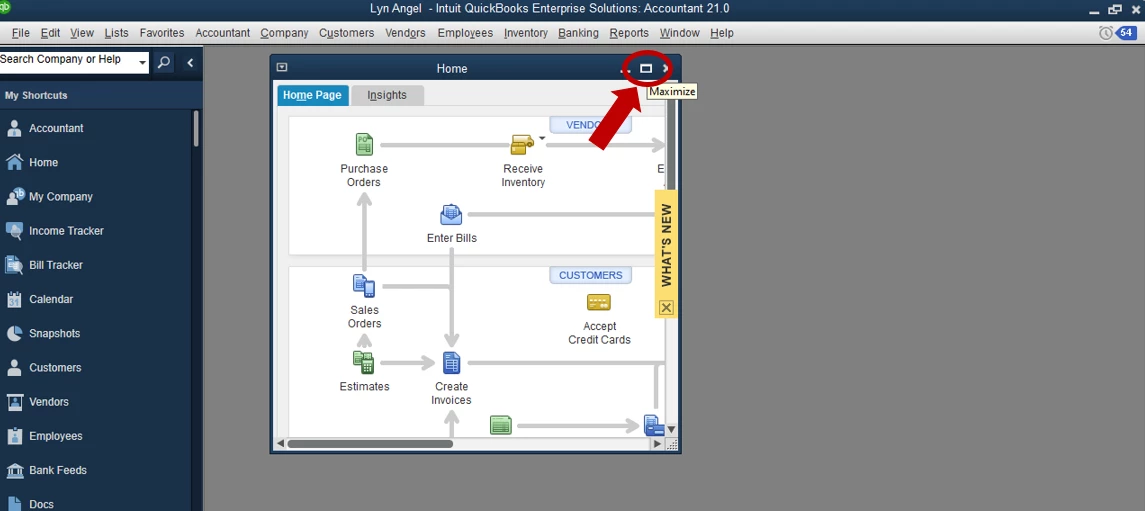Click the sidebar vertical scrollbar thumb

click(x=196, y=128)
